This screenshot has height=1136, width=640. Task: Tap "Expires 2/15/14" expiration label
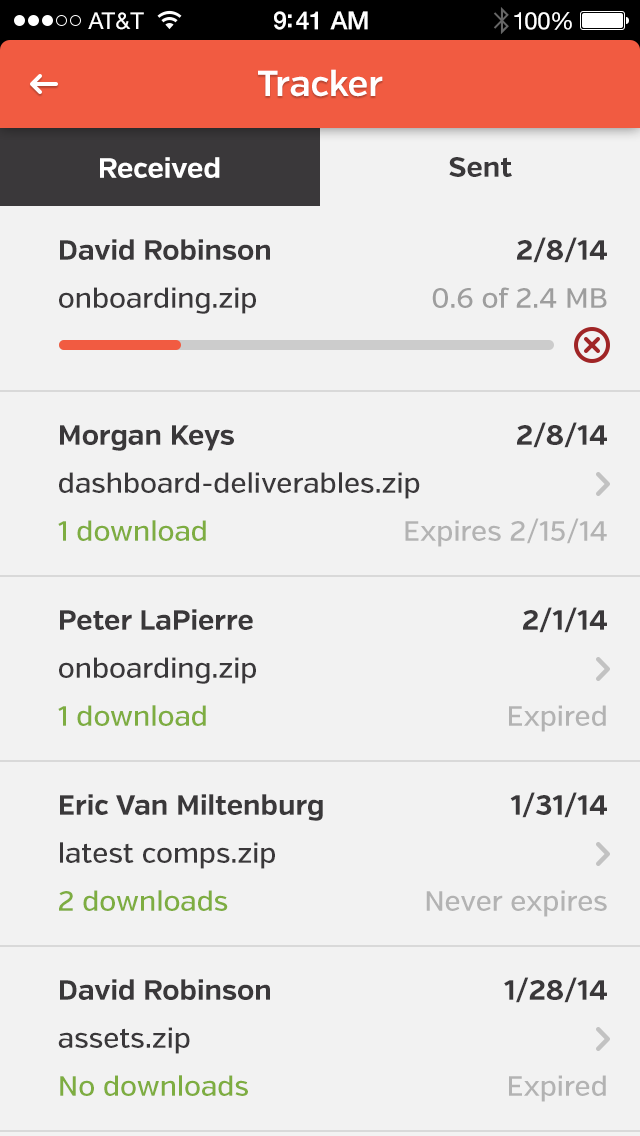[x=505, y=531]
